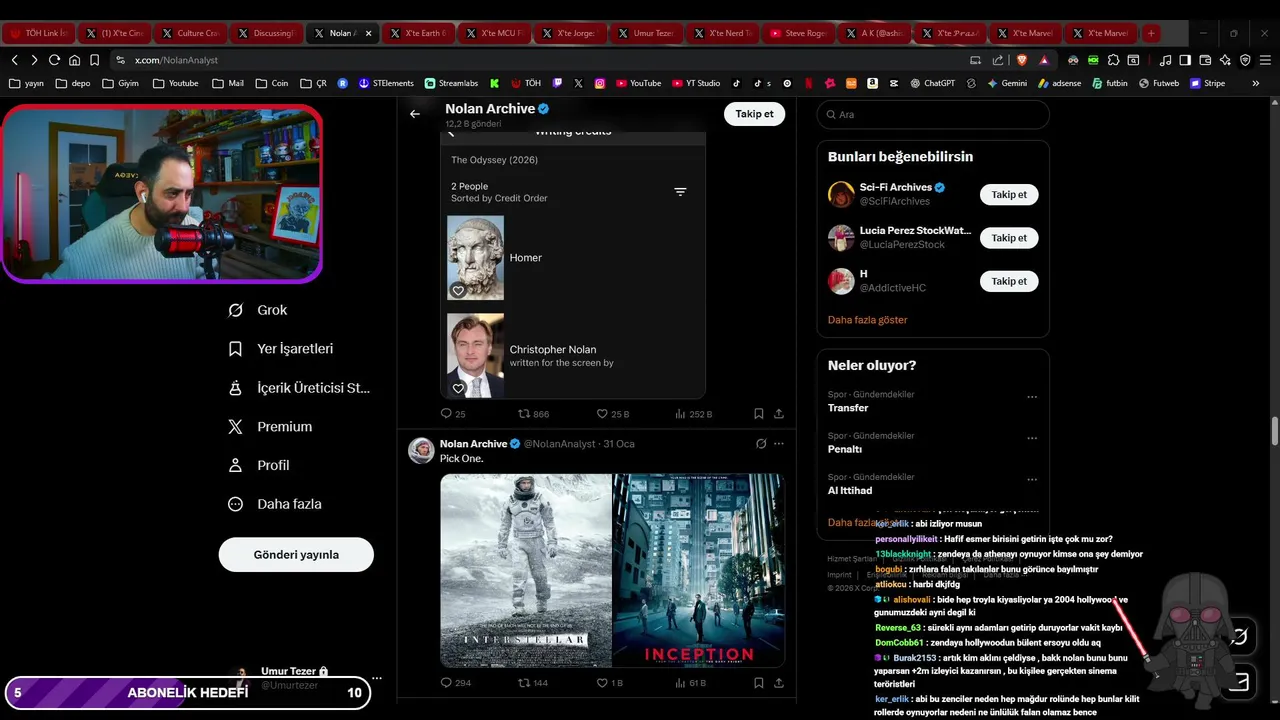Open more options on the Pick One post
This screenshot has width=1280, height=720.
[779, 444]
